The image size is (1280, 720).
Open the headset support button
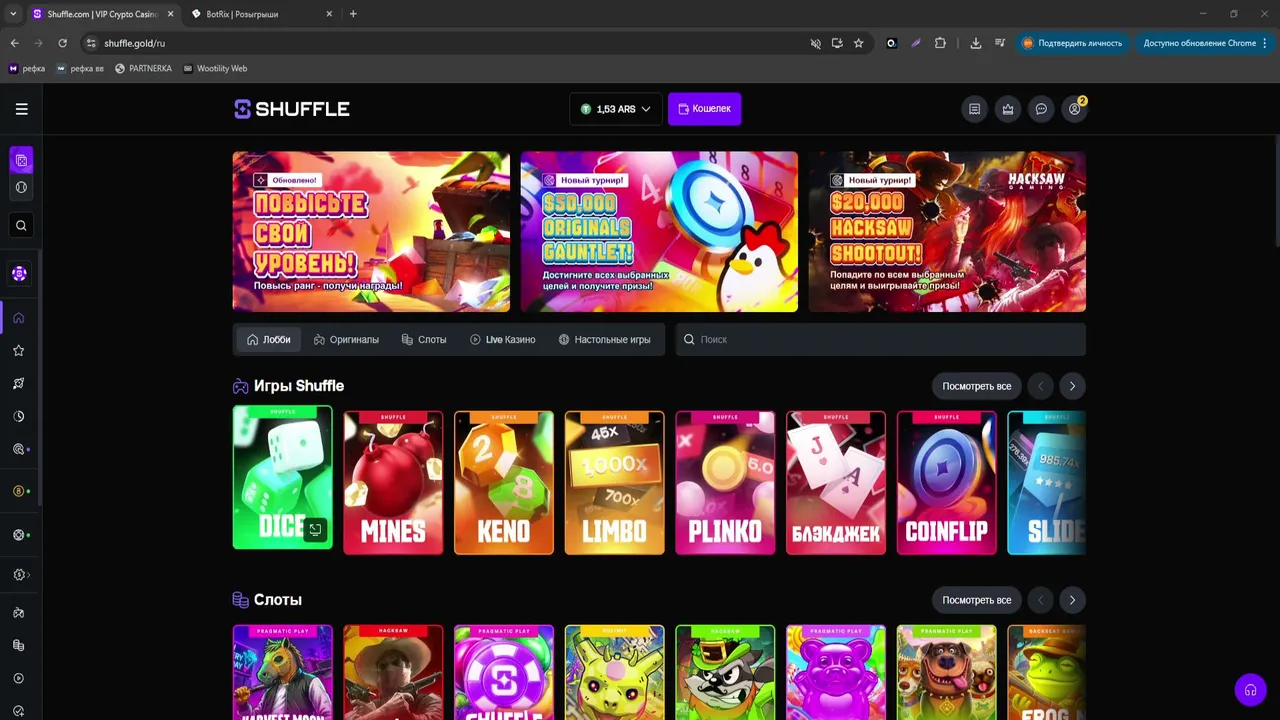[x=1250, y=690]
